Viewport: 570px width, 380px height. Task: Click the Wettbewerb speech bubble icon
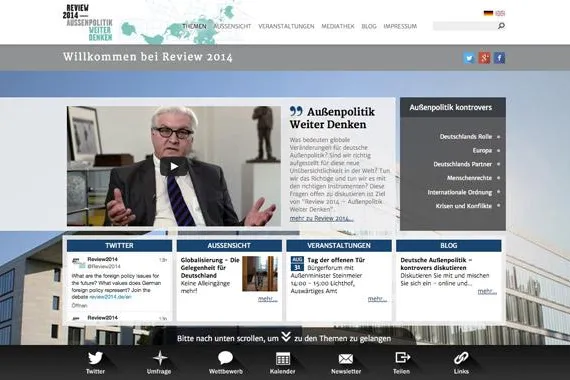click(225, 358)
